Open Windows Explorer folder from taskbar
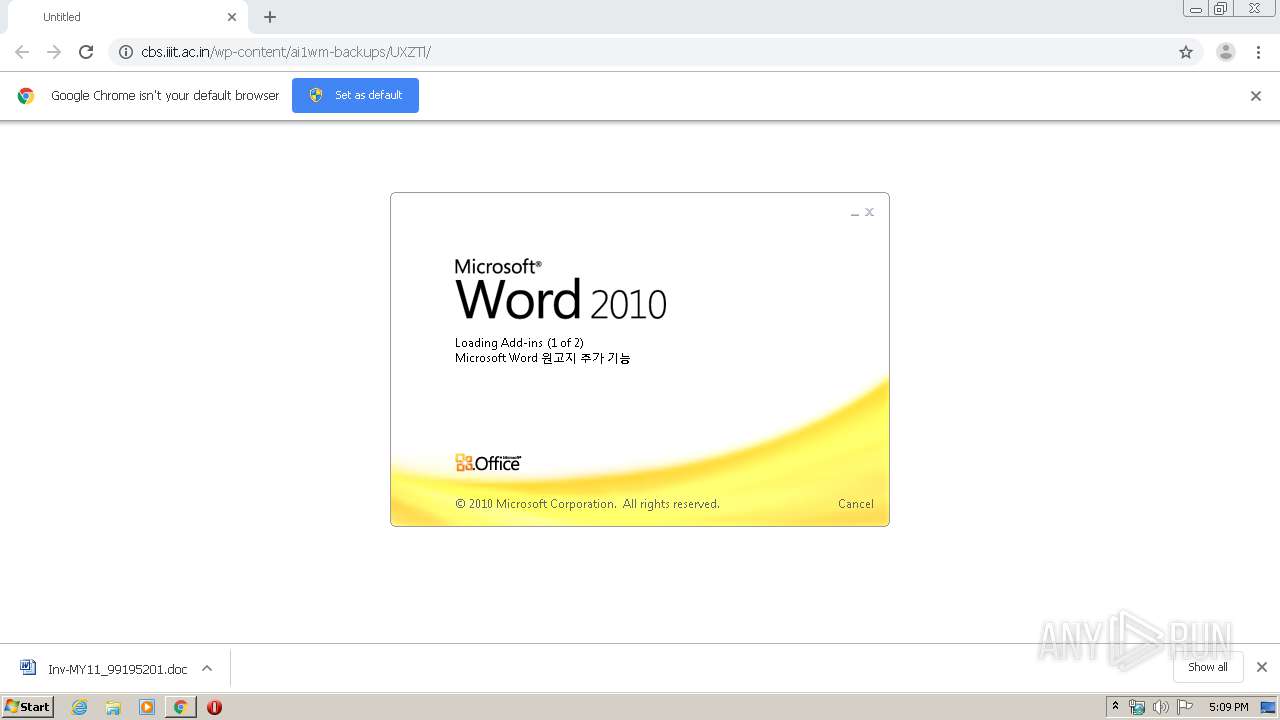This screenshot has height=720, width=1280. pyautogui.click(x=113, y=707)
